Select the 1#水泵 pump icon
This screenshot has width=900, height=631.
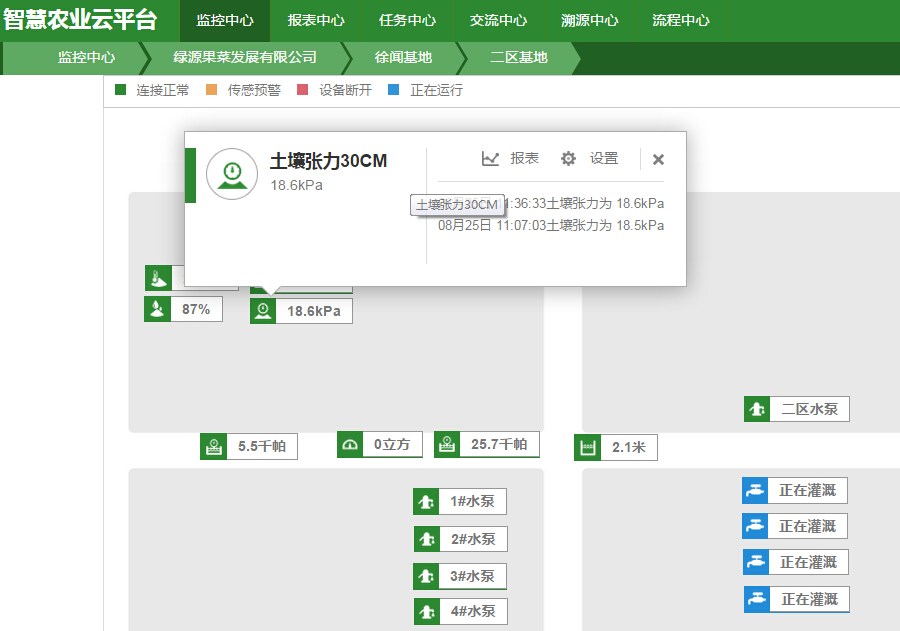point(426,502)
